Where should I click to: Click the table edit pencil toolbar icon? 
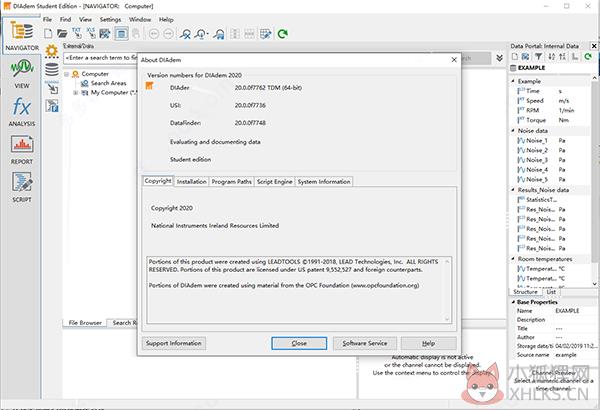[265, 34]
